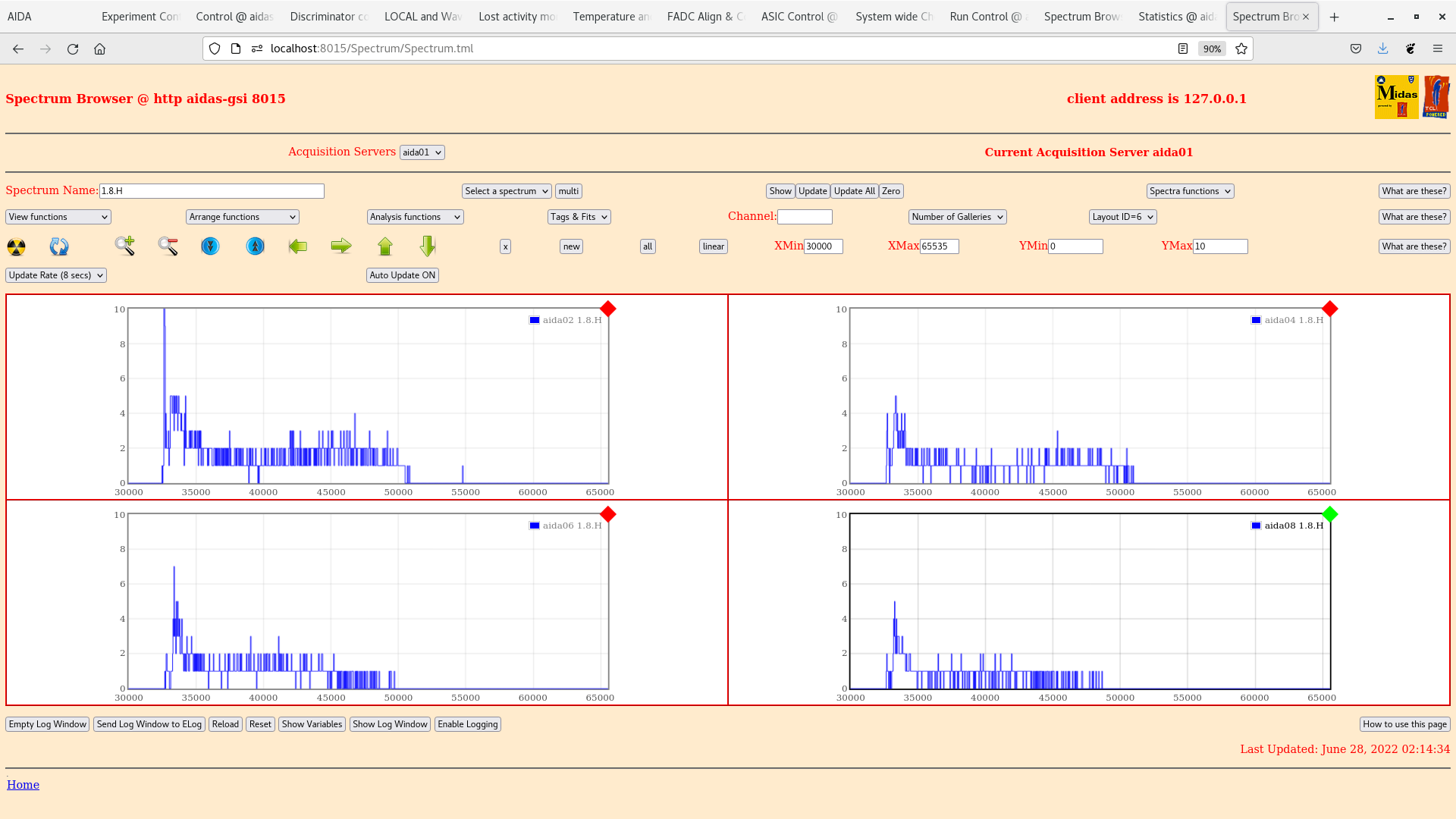Follow the Home link
Screen dimensions: 1456x819
(23, 785)
